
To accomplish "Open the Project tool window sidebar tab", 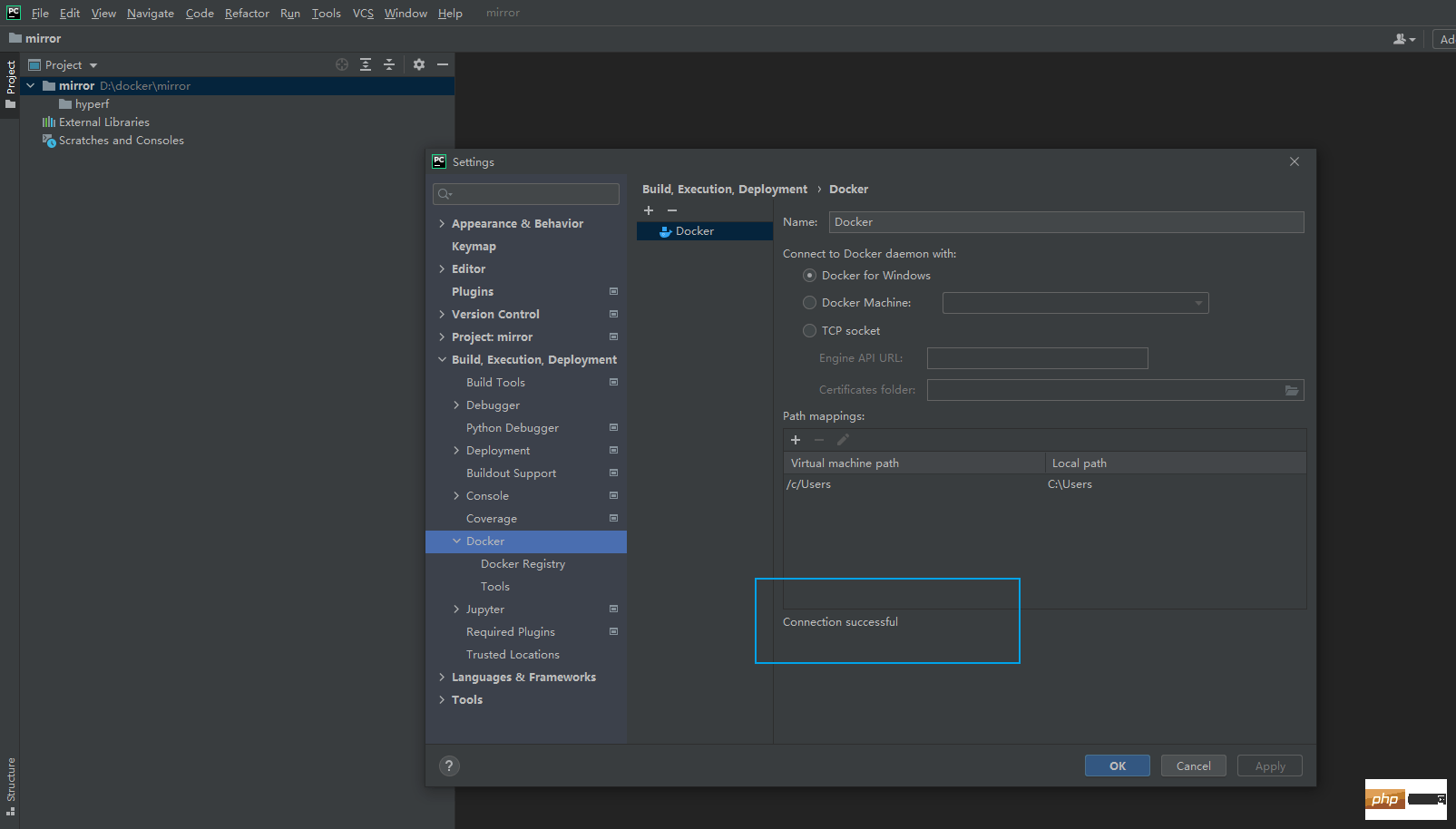I will 11,83.
